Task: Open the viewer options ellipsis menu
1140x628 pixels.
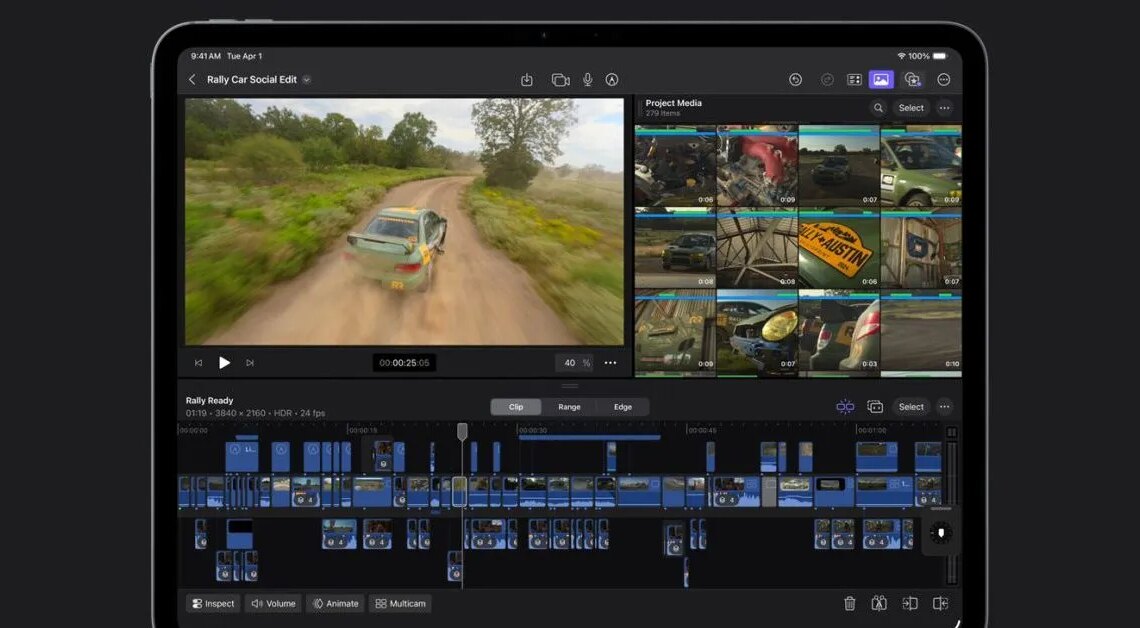Action: click(x=610, y=363)
